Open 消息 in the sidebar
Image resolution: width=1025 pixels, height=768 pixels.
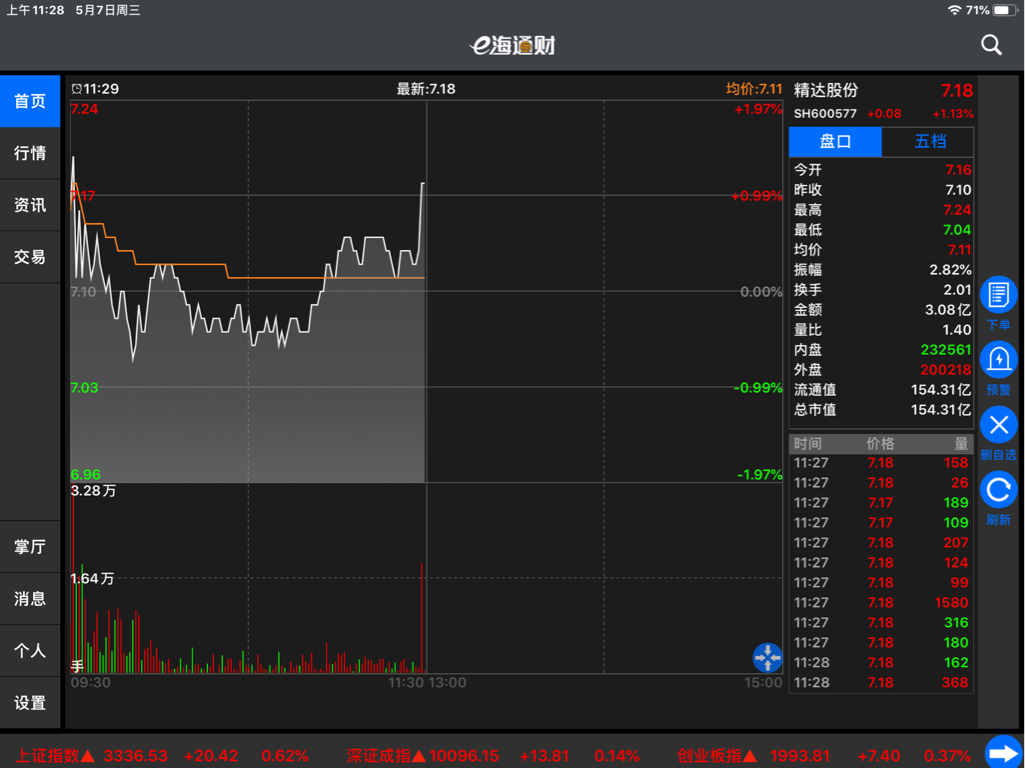click(x=30, y=599)
